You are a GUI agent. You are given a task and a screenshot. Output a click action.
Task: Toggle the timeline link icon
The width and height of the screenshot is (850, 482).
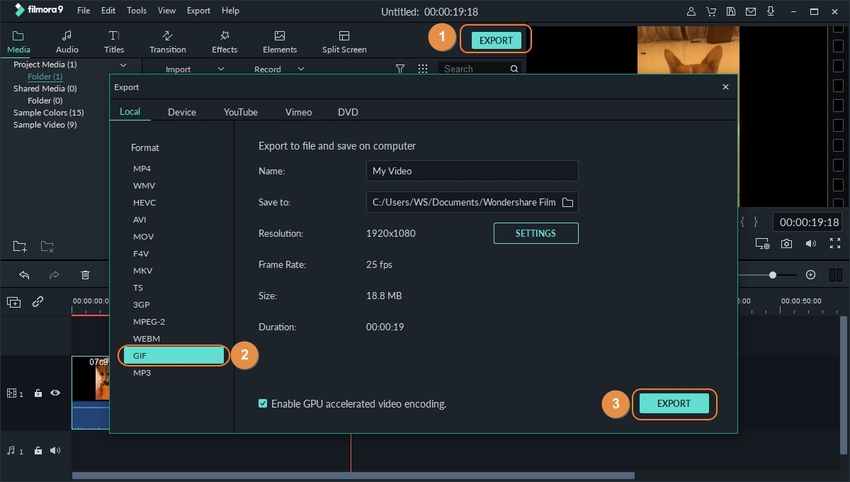[x=37, y=301]
